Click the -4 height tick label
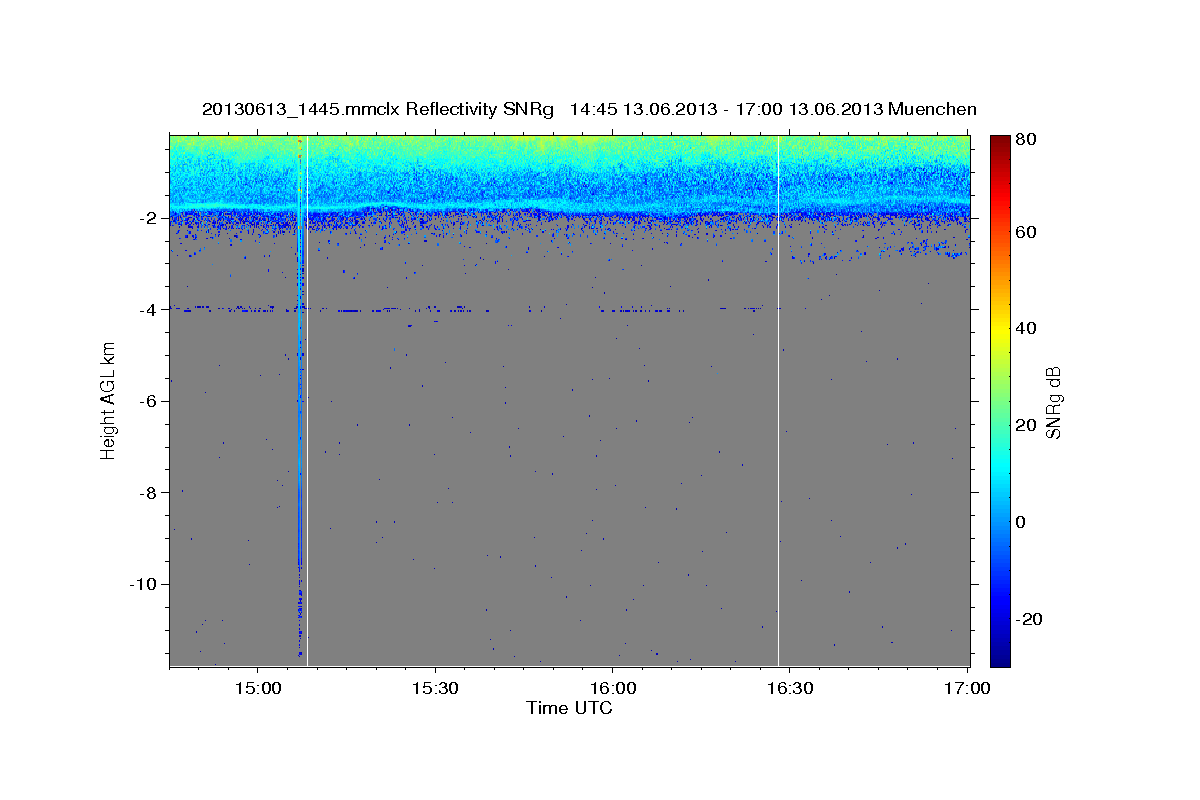Image resolution: width=1200 pixels, height=800 pixels. 146,310
